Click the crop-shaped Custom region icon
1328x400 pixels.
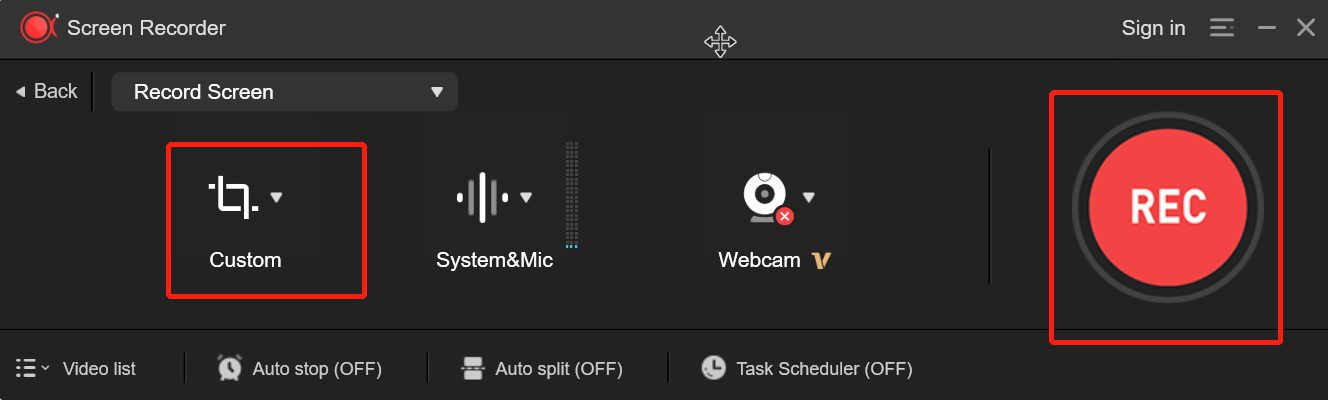pos(233,197)
